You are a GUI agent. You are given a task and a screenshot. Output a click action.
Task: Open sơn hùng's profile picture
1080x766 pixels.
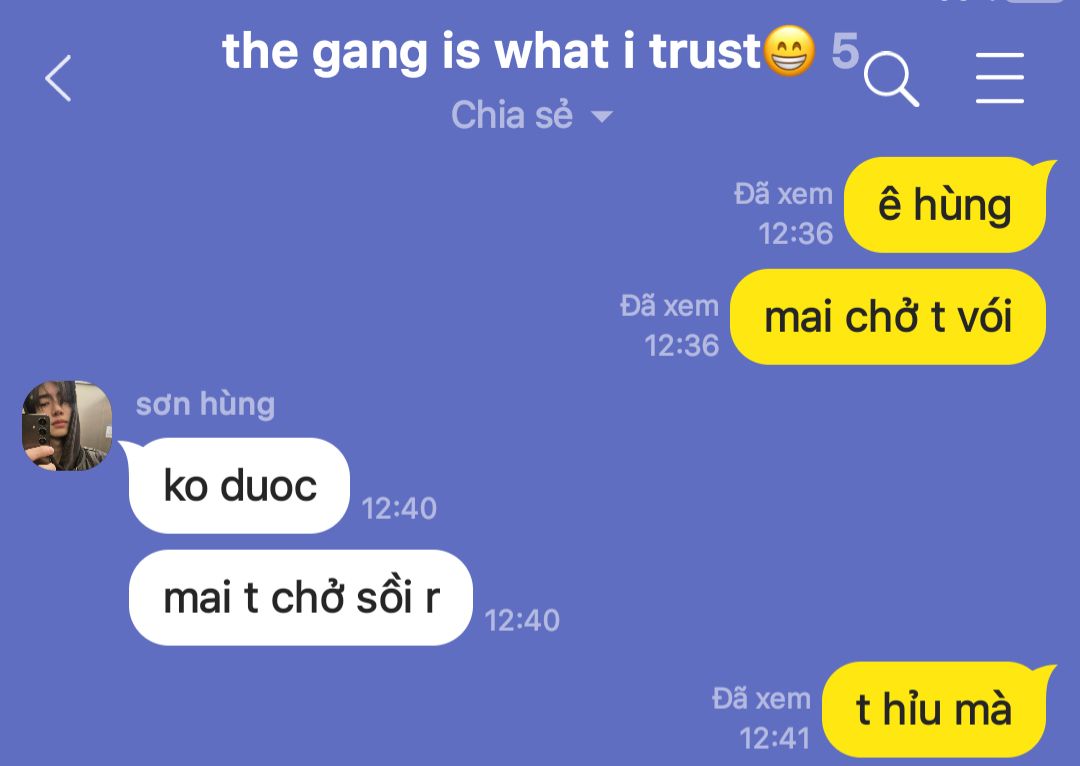point(67,426)
